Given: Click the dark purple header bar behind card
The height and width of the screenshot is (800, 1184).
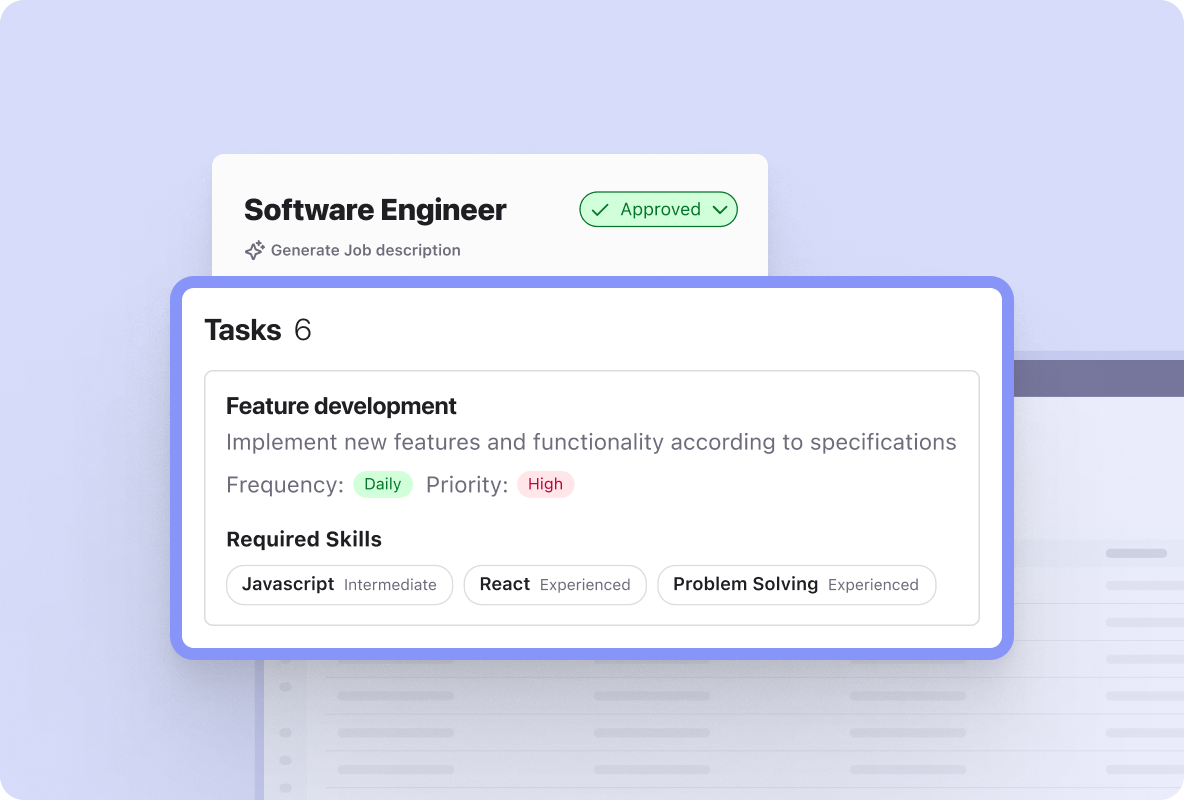Looking at the screenshot, I should 1099,378.
